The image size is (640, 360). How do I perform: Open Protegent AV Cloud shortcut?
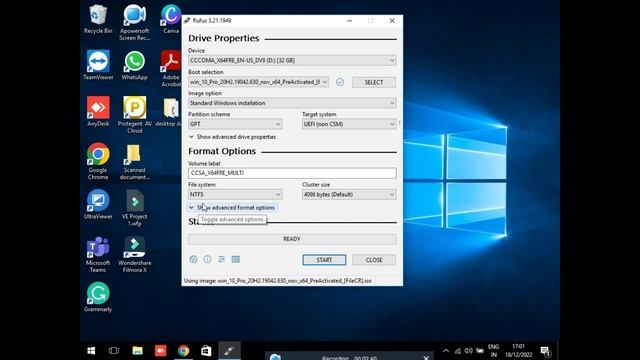[x=134, y=115]
